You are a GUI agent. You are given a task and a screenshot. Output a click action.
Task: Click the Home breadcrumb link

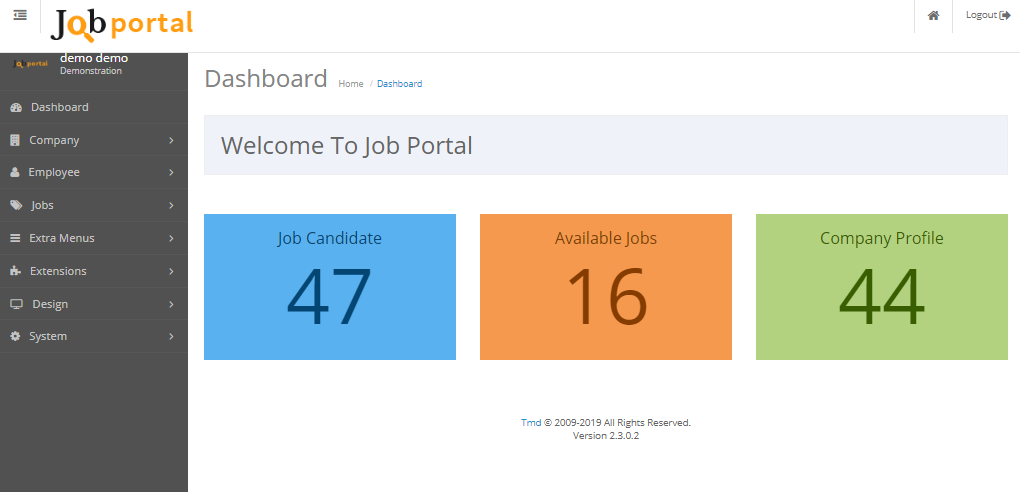[351, 84]
